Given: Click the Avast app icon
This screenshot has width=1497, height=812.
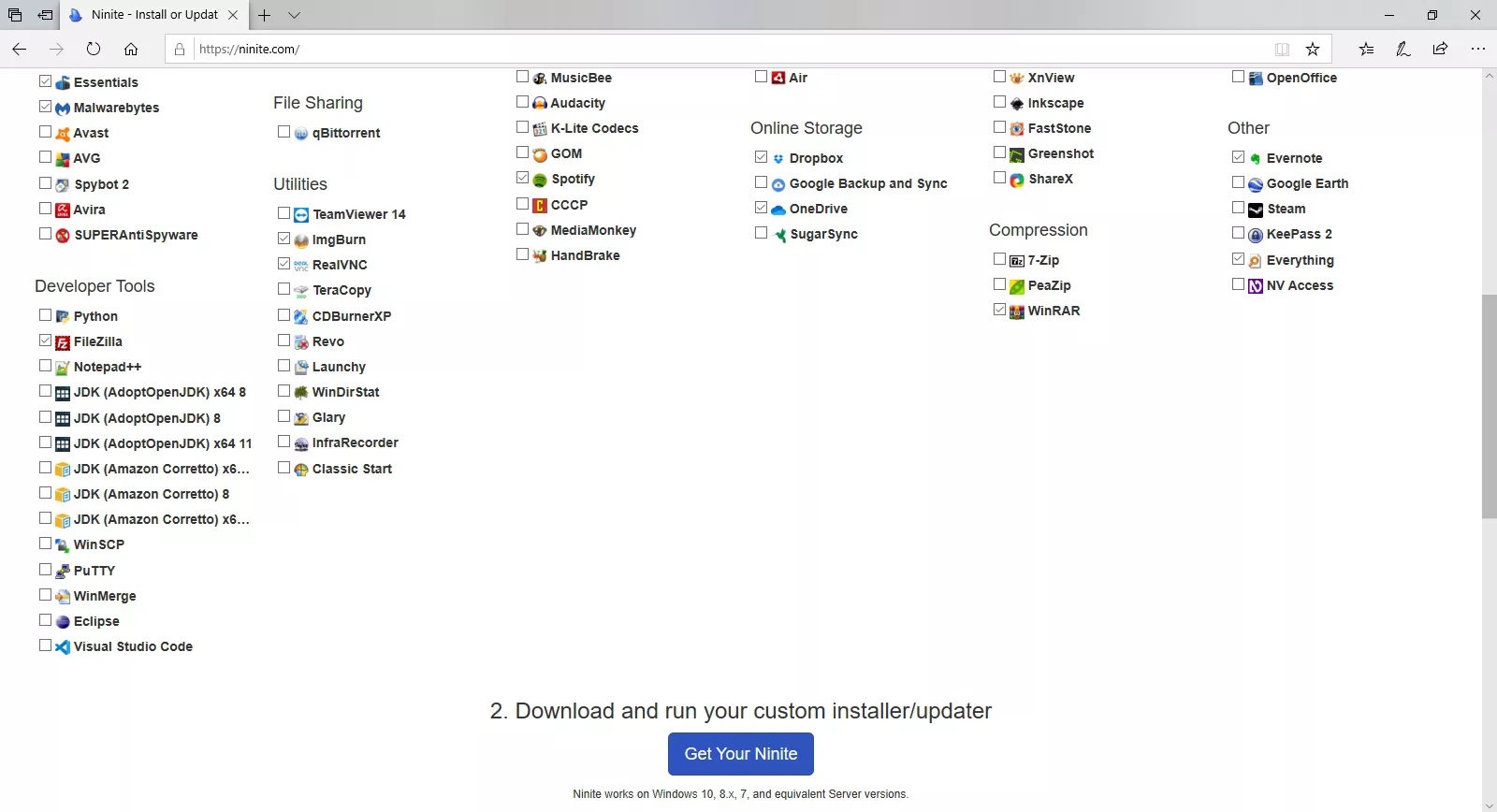Looking at the screenshot, I should tap(63, 134).
